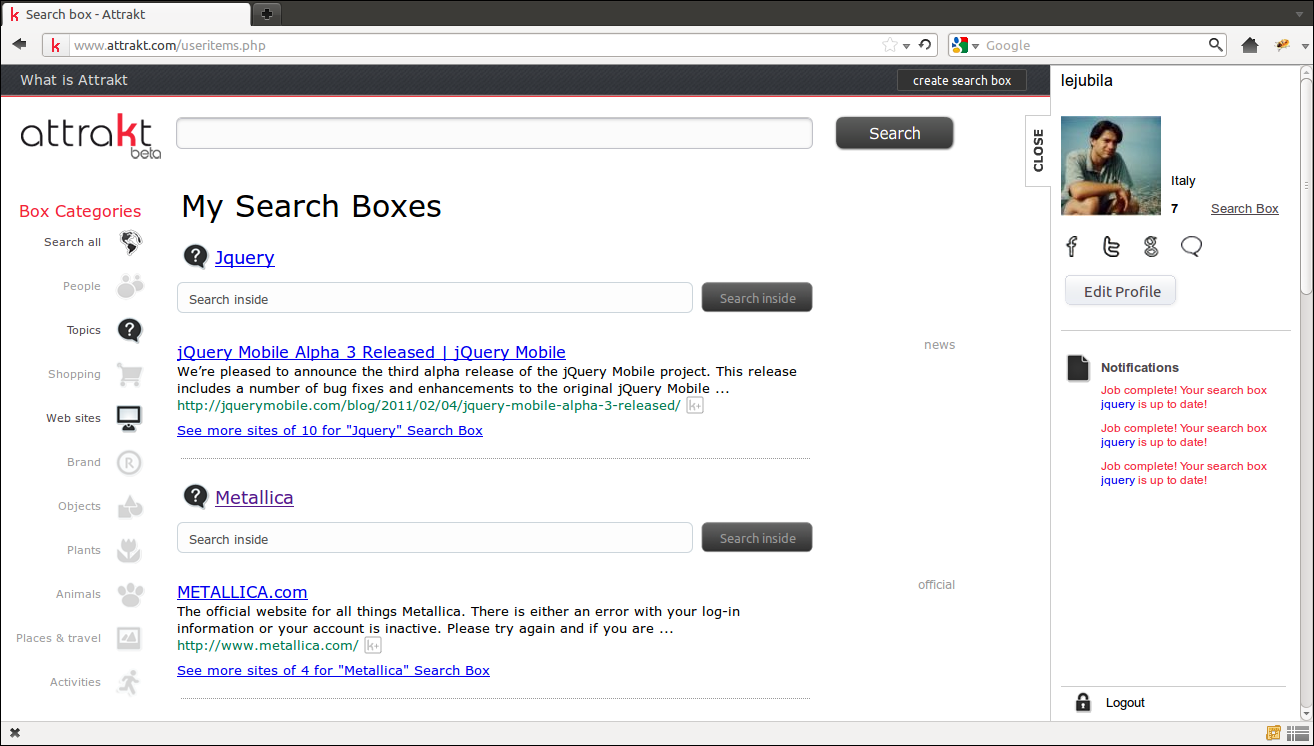
Task: Open the Objects shapes icon
Action: click(x=130, y=506)
